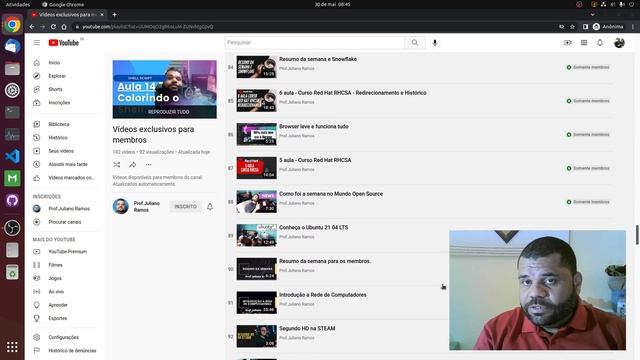Go to the YouTube logo home link
640x360 pixels.
(x=64, y=42)
